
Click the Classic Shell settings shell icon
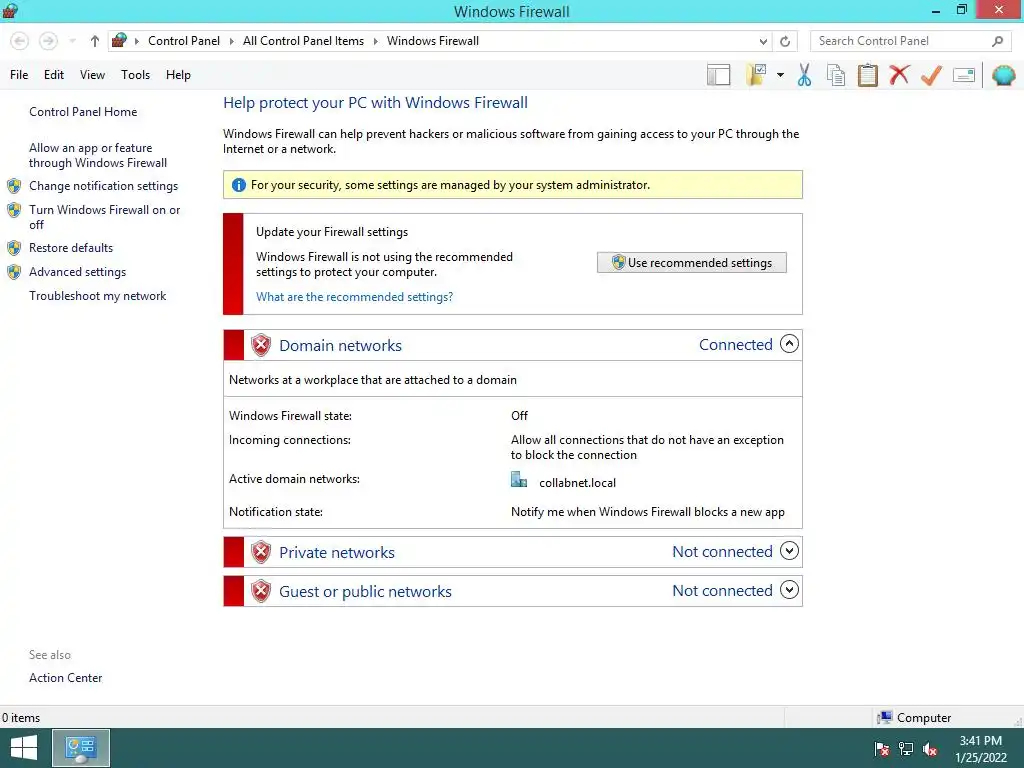[1004, 75]
